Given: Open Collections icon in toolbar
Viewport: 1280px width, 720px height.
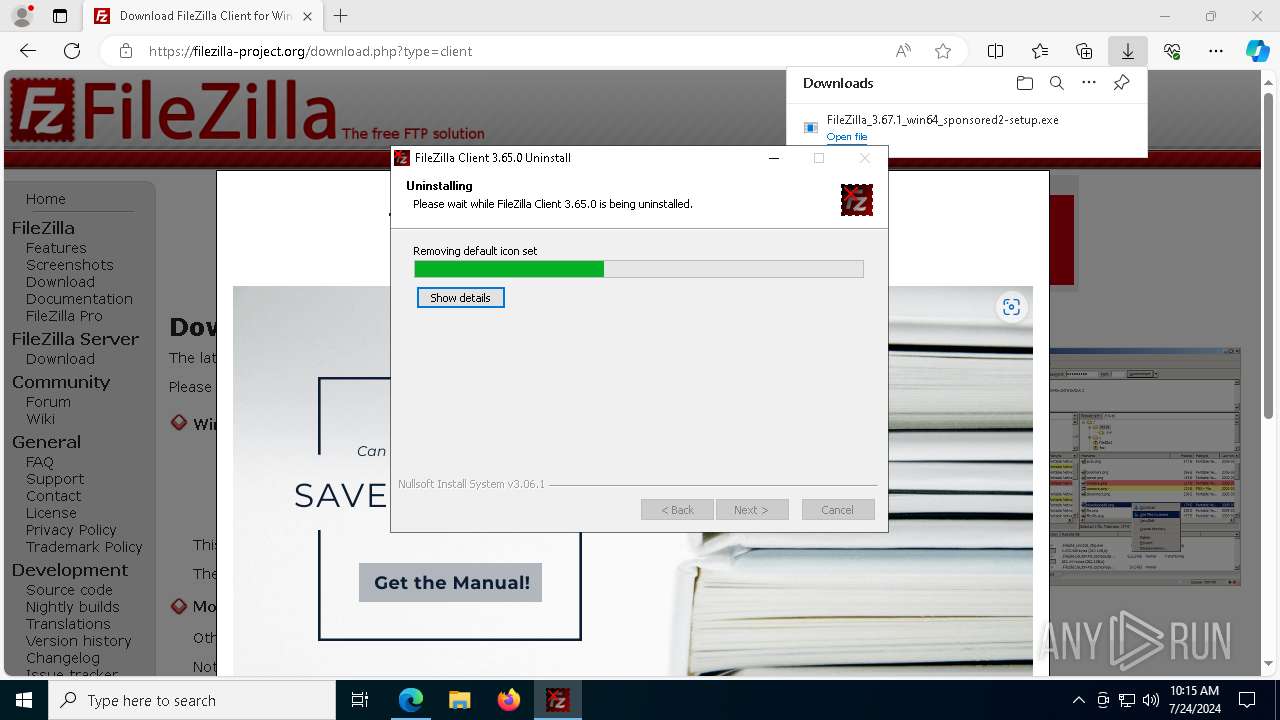Looking at the screenshot, I should (1084, 51).
